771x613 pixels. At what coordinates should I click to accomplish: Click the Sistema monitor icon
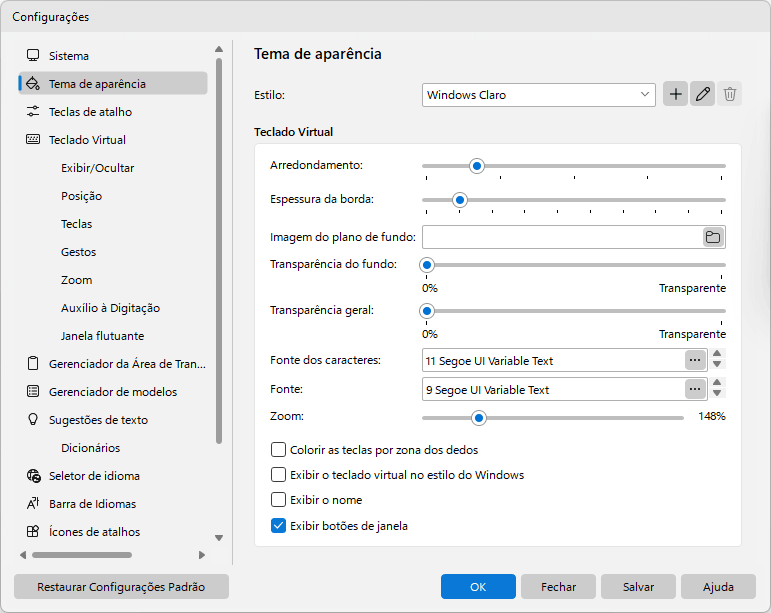click(33, 56)
